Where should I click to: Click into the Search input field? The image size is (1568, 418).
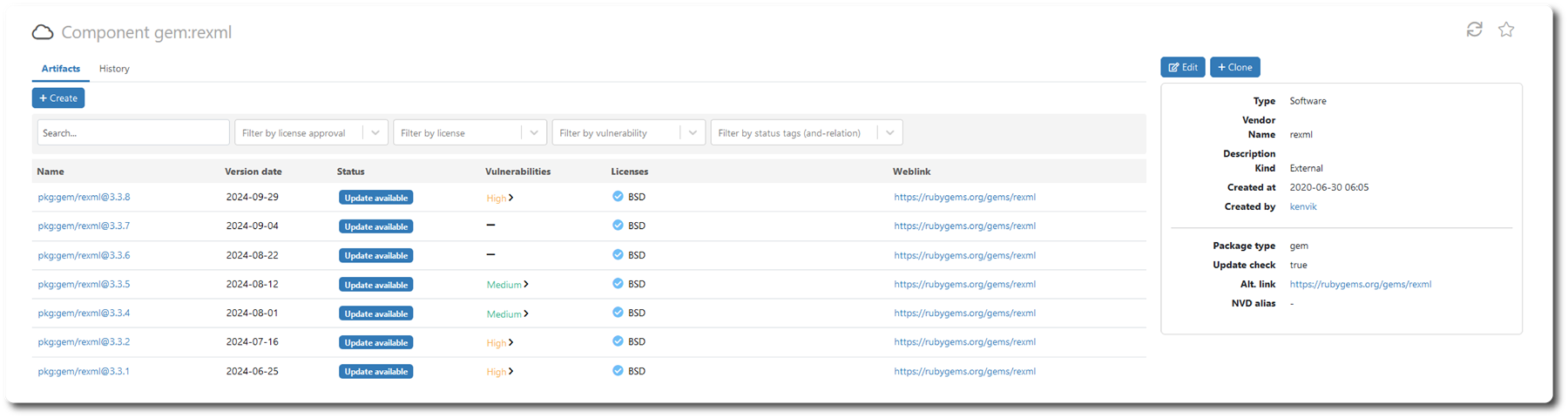133,133
